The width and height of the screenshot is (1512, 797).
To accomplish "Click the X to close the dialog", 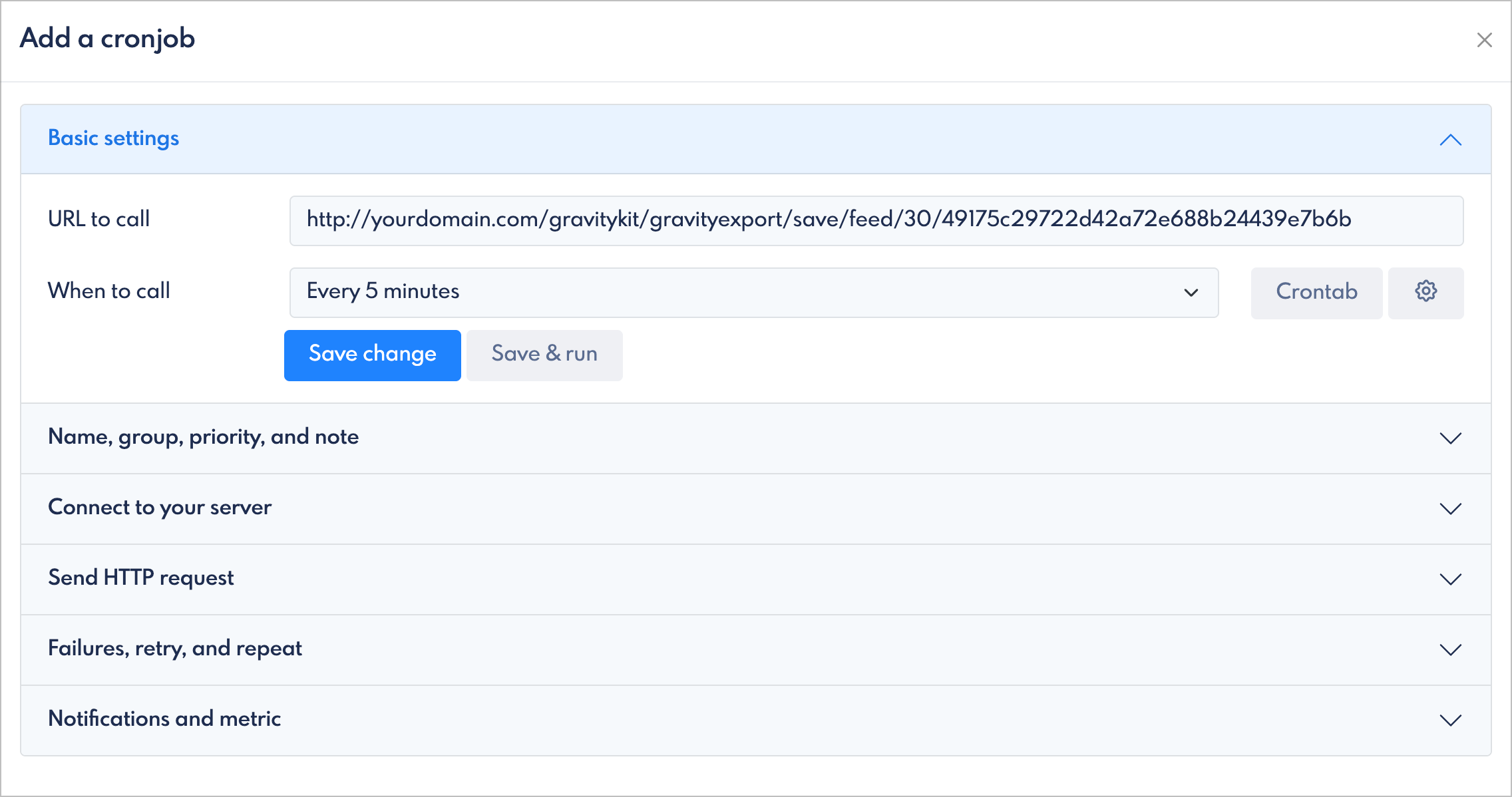I will [x=1485, y=40].
